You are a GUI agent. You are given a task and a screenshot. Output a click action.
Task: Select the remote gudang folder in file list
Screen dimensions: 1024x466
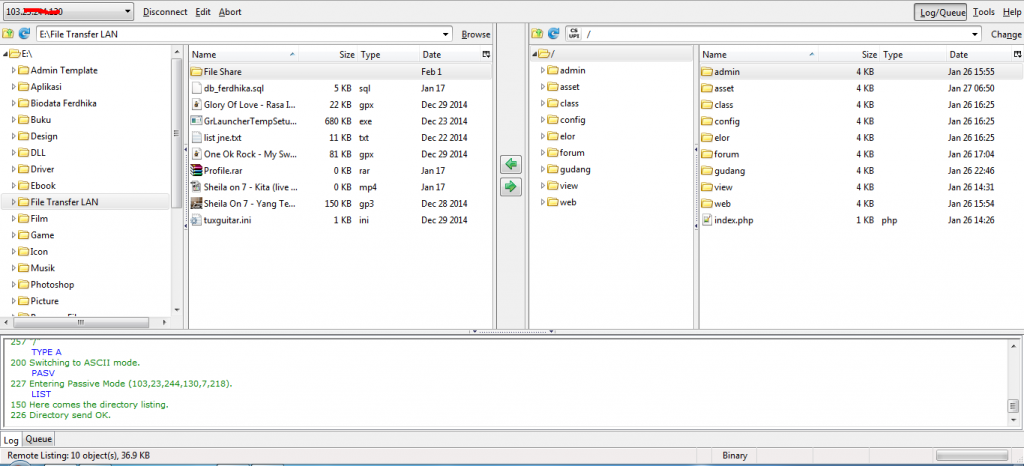[861, 170]
